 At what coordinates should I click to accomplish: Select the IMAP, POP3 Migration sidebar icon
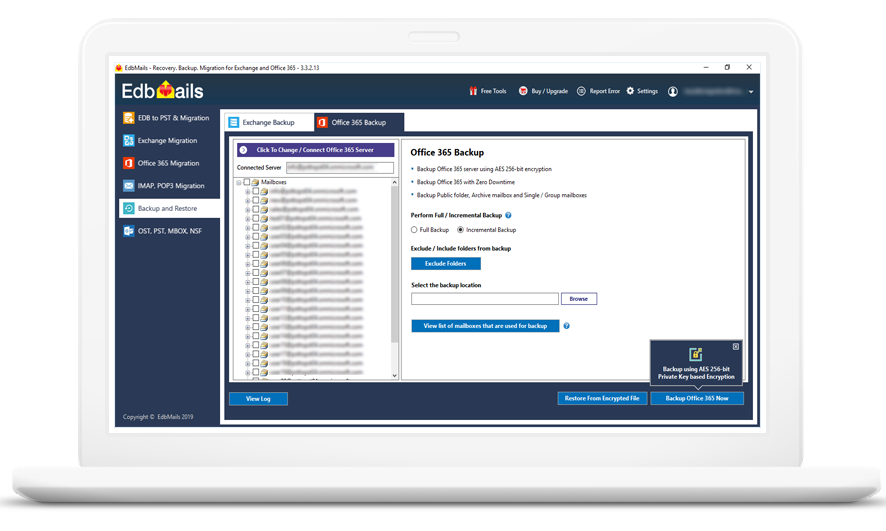click(128, 185)
